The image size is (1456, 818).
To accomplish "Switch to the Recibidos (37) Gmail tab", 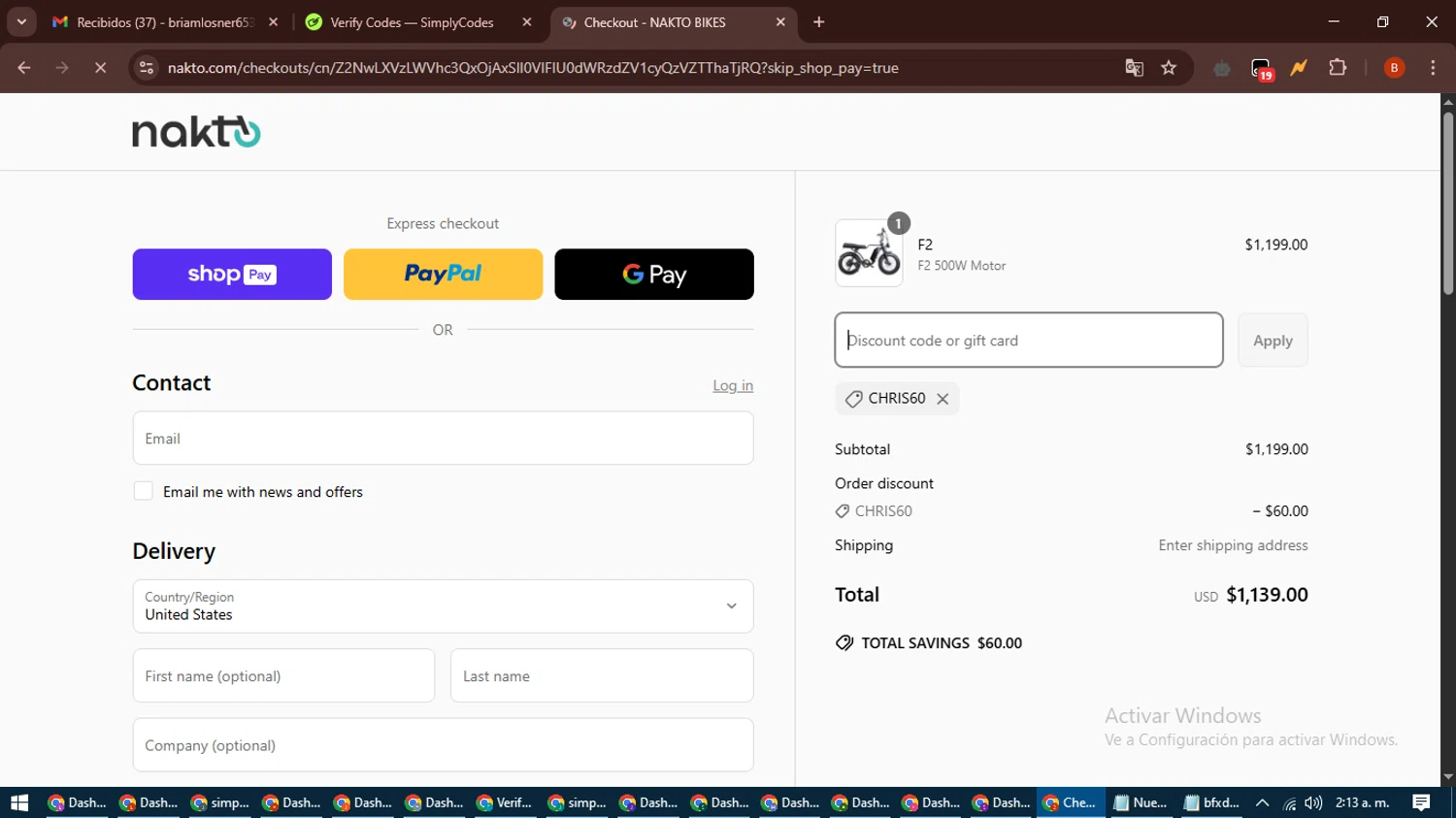I will [165, 21].
